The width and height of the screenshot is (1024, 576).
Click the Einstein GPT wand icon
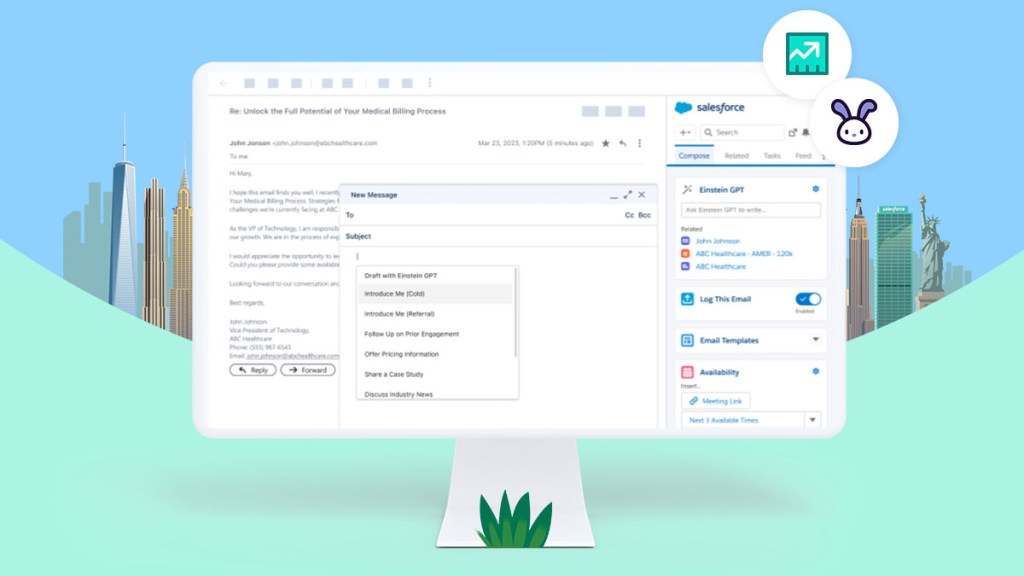pos(687,187)
